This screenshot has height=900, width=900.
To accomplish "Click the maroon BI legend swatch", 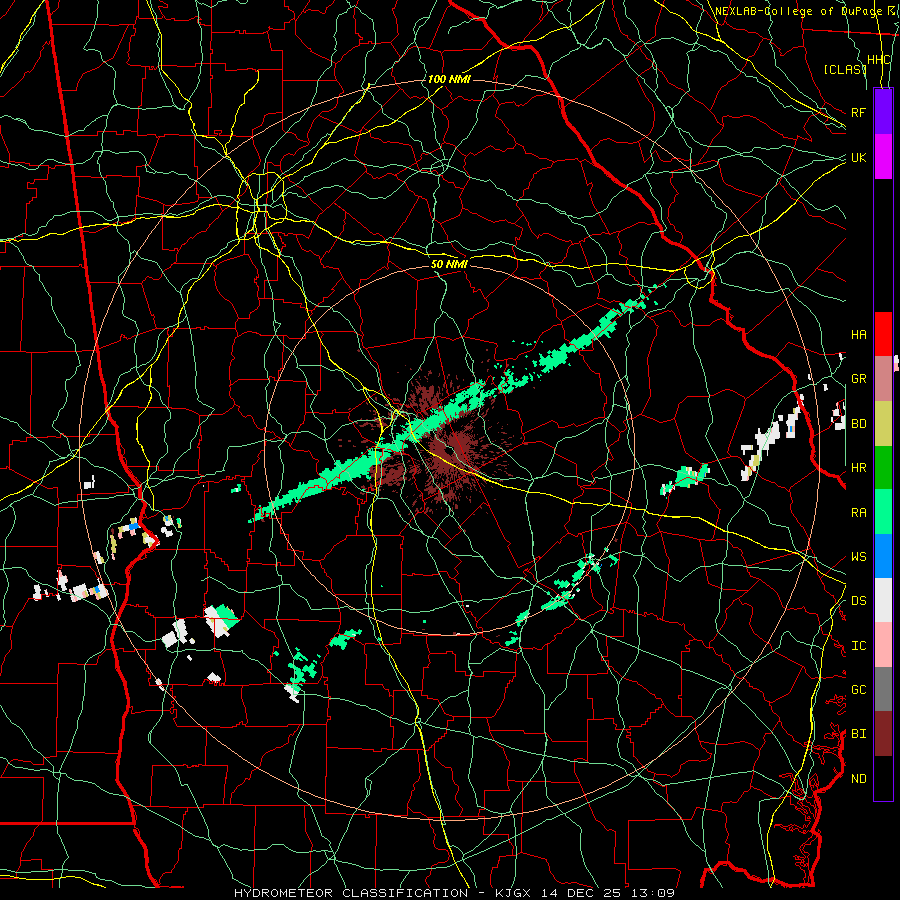I will pyautogui.click(x=883, y=734).
